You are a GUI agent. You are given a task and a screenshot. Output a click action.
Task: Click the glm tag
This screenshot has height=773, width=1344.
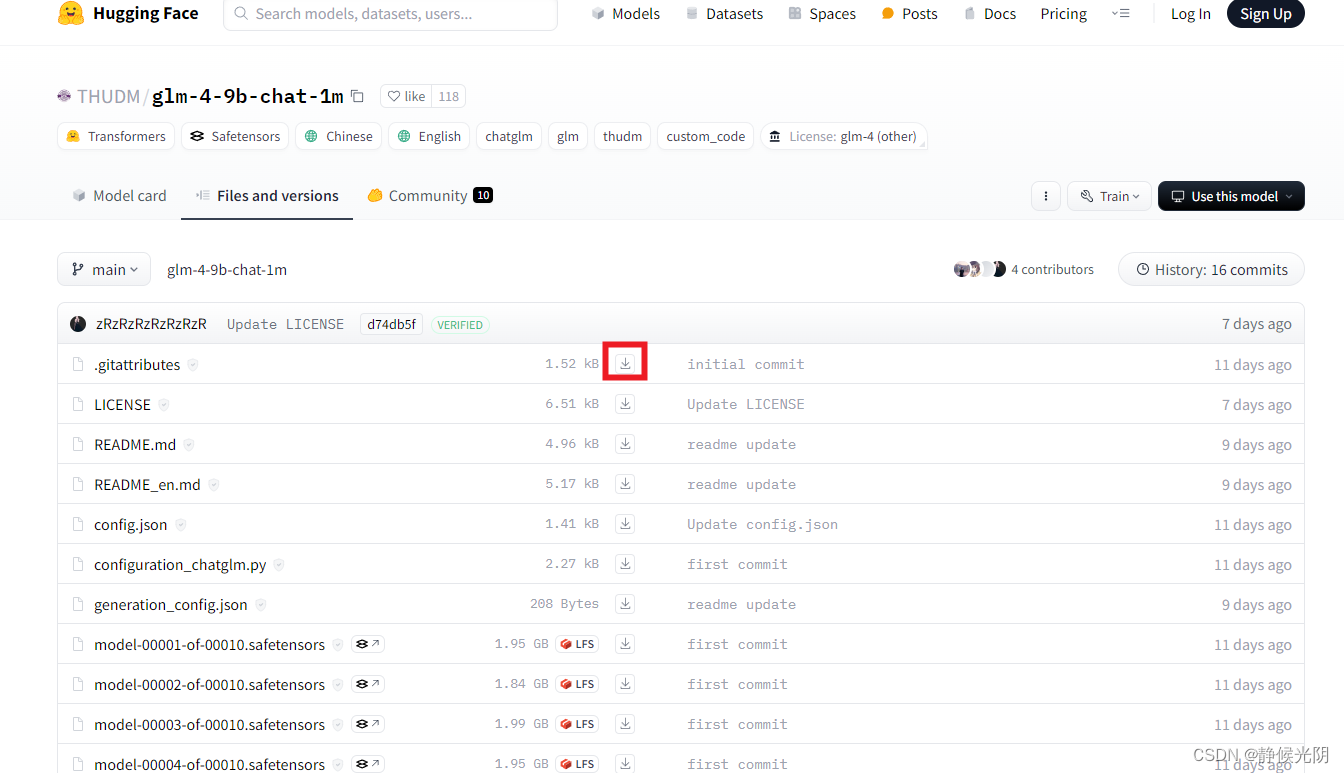tap(568, 136)
